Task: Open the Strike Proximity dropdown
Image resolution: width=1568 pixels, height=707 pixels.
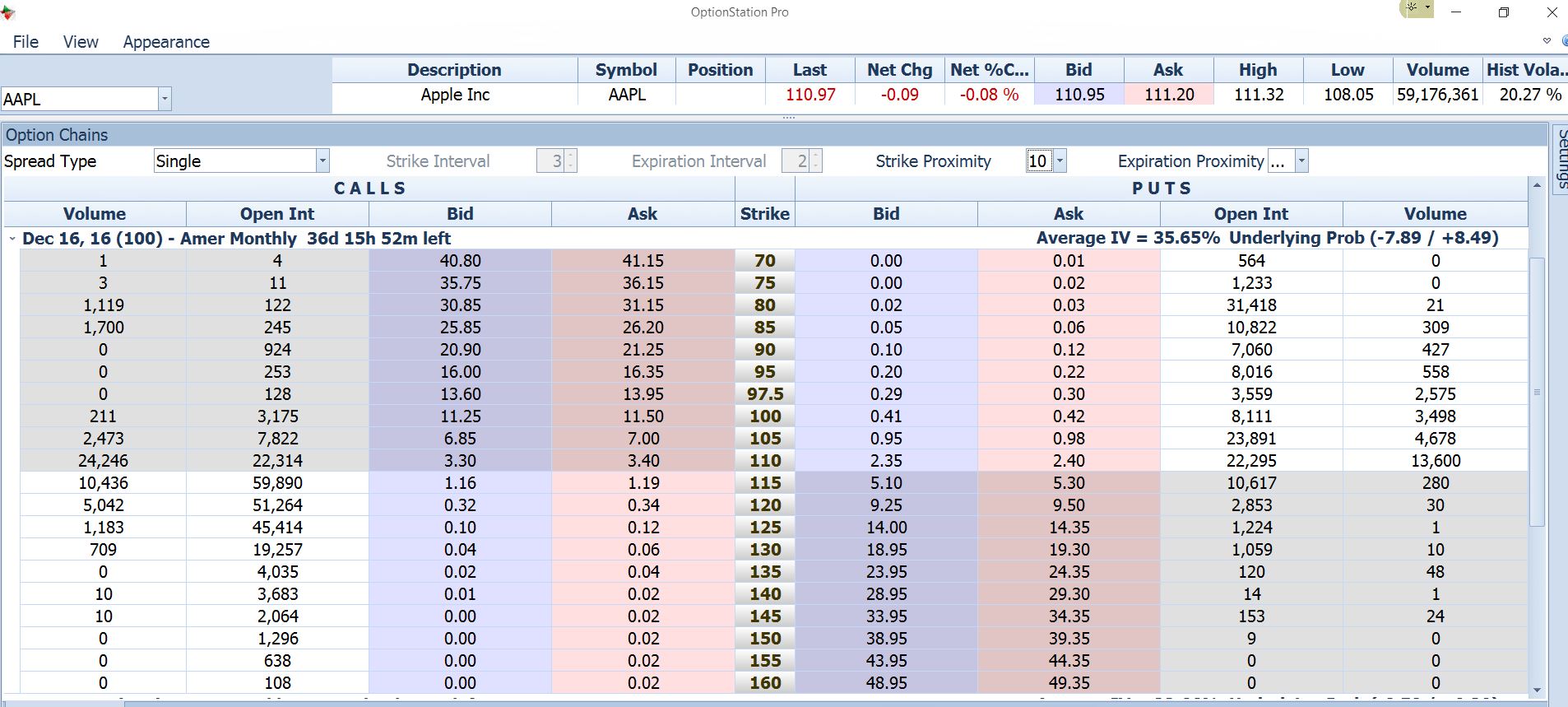Action: pyautogui.click(x=1060, y=161)
